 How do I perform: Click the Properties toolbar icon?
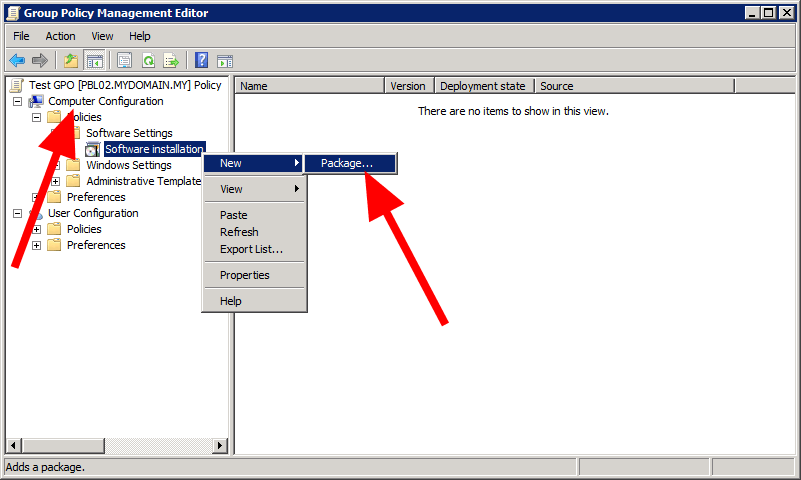125,61
